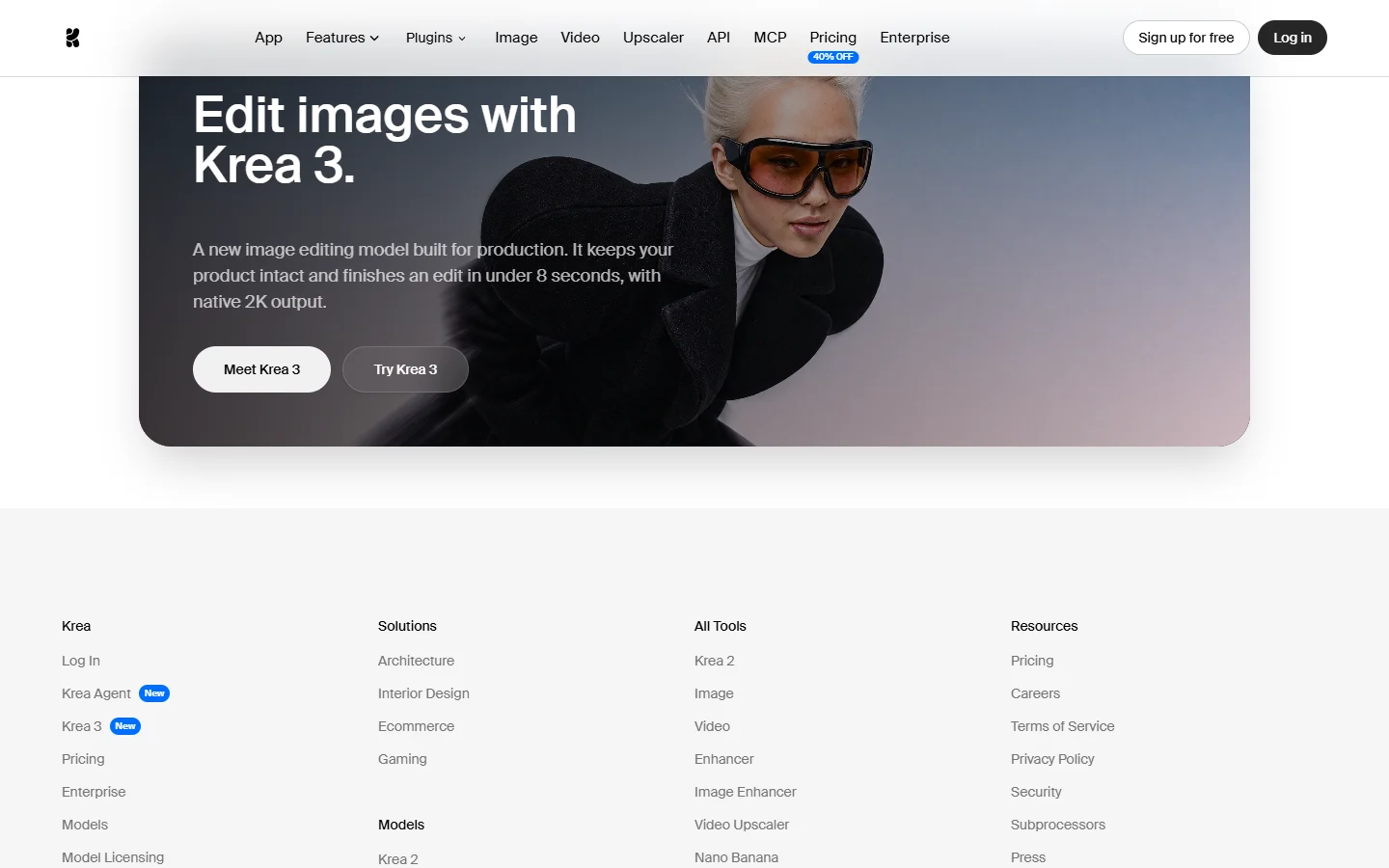Viewport: 1389px width, 868px height.
Task: Open Krea 2 under All Tools
Action: [715, 661]
